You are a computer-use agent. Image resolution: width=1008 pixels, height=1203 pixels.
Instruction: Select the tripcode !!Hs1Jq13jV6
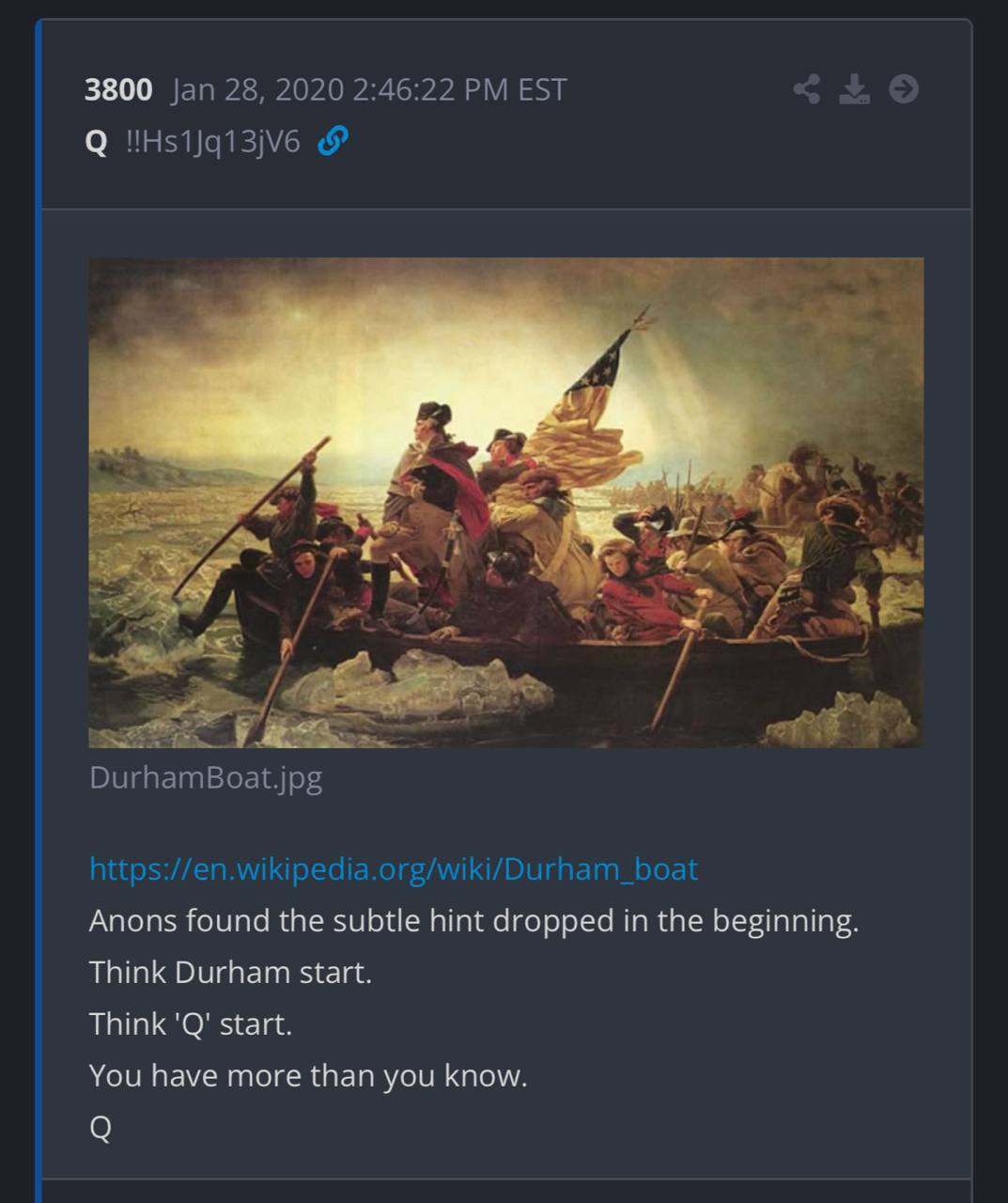pyautogui.click(x=212, y=143)
